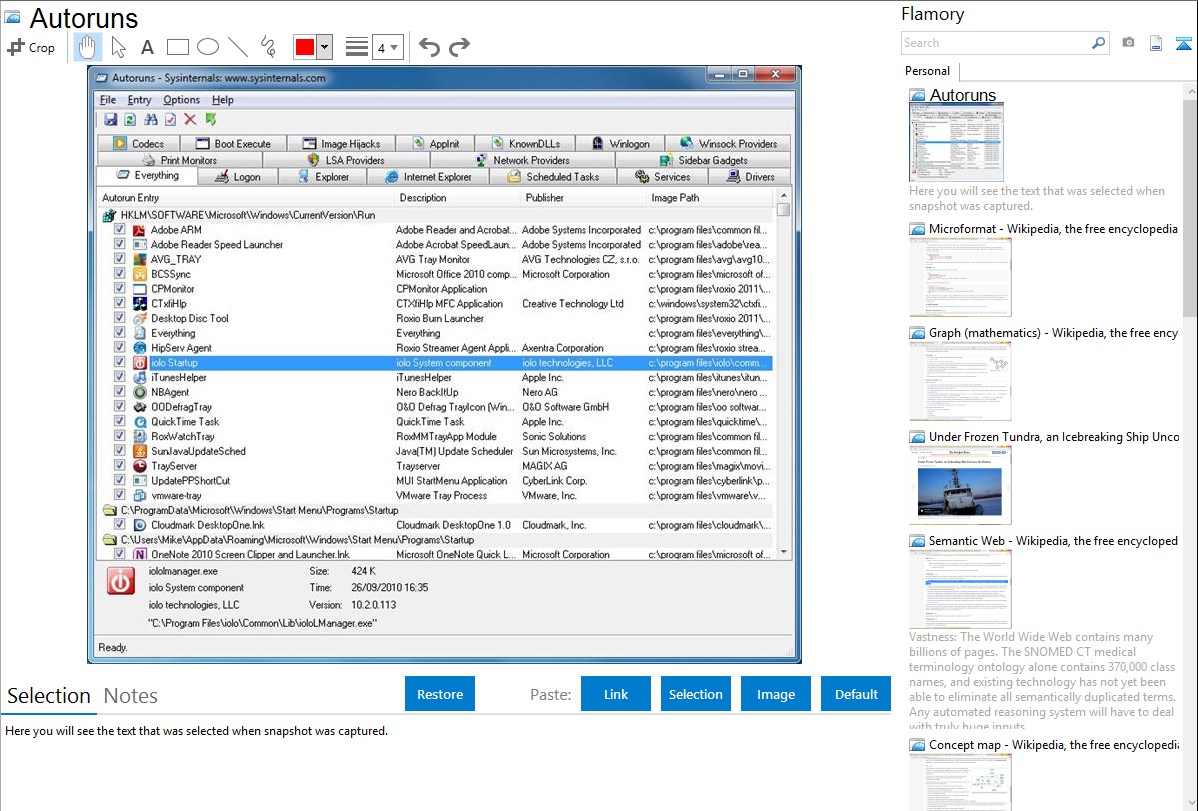Toggle the QuickTime Task checkbox
The height and width of the screenshot is (811, 1198).
tap(120, 421)
